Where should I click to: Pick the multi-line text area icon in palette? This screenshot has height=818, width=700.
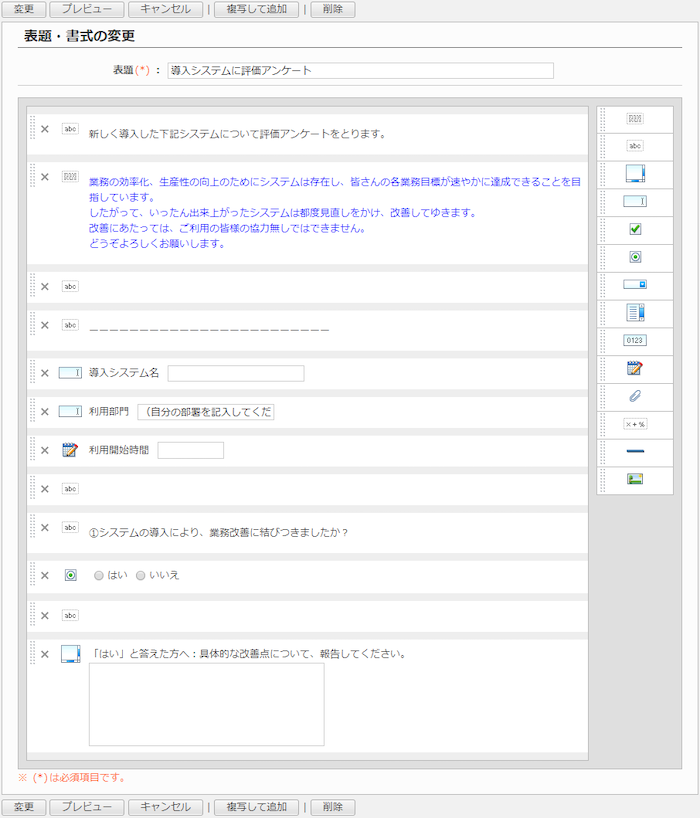[x=635, y=173]
